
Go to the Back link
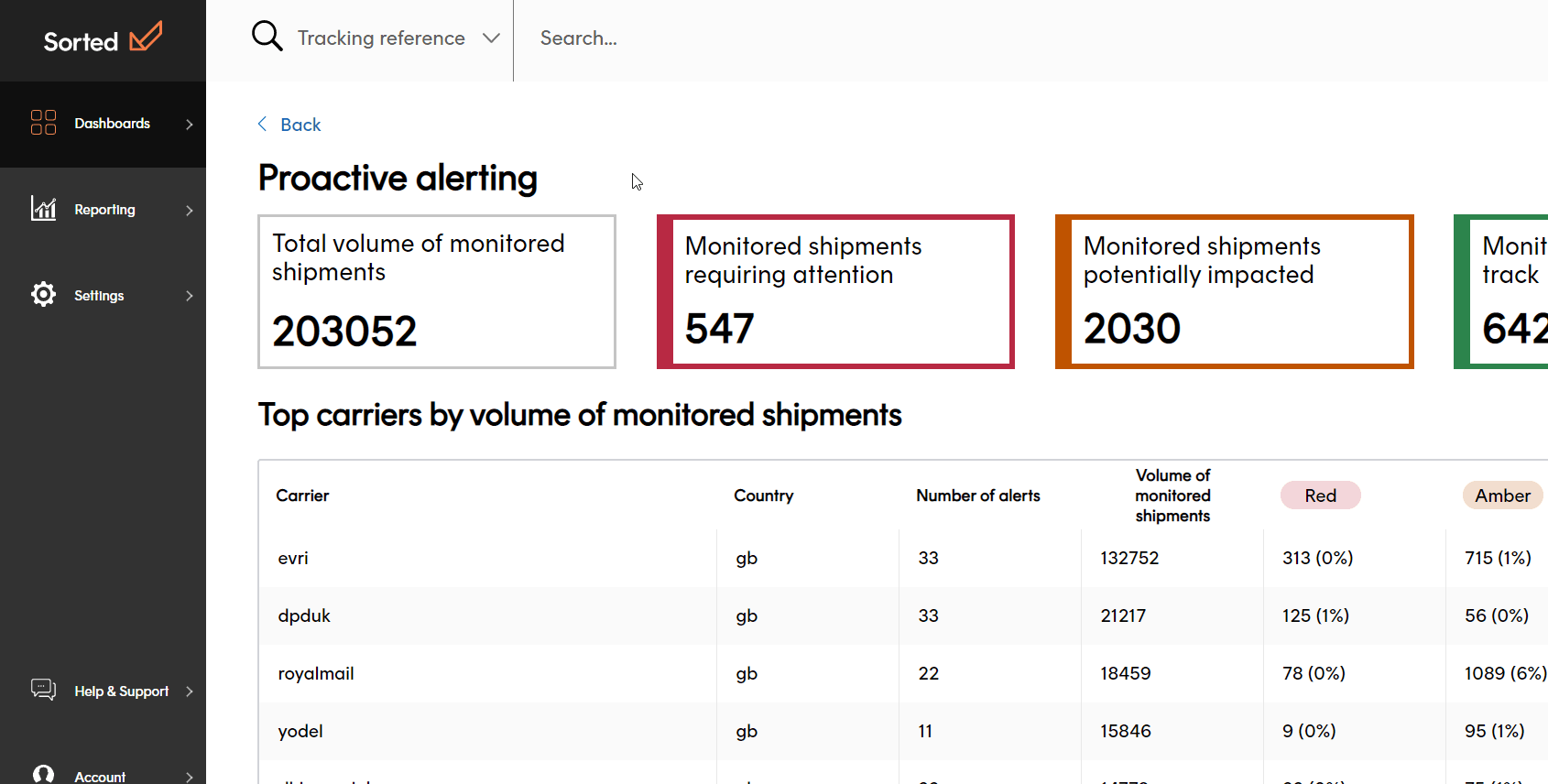coord(300,125)
